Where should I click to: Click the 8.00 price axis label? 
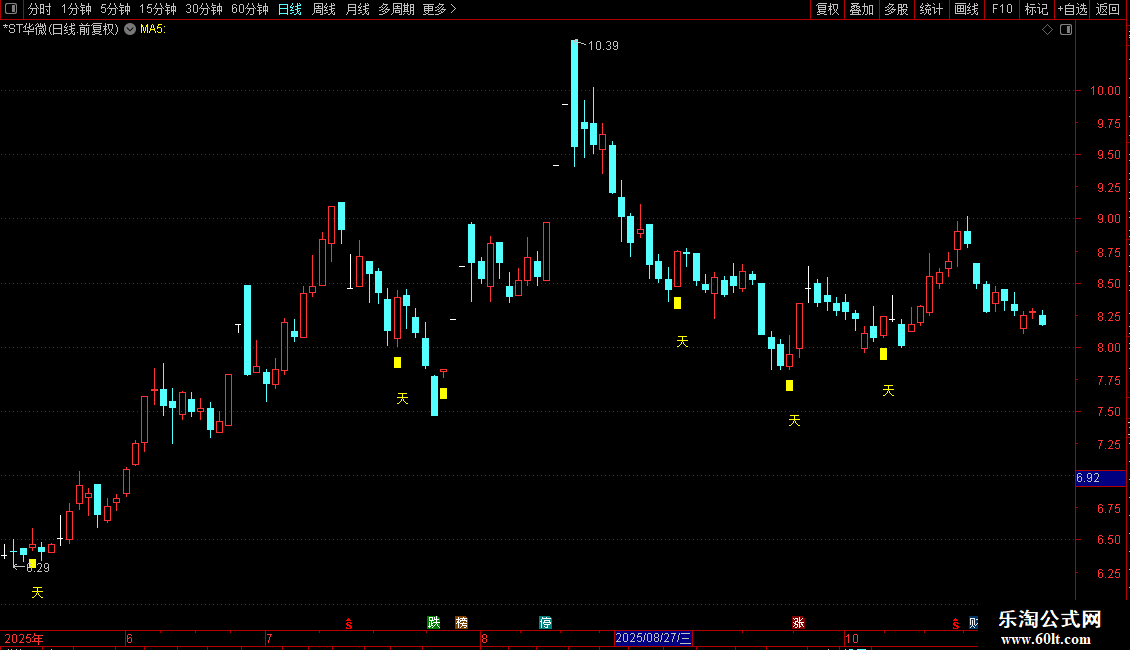1108,347
